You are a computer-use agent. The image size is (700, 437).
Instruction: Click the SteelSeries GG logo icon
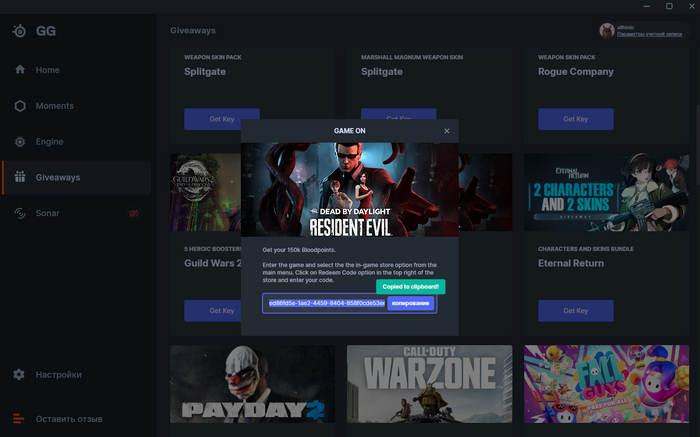point(19,31)
